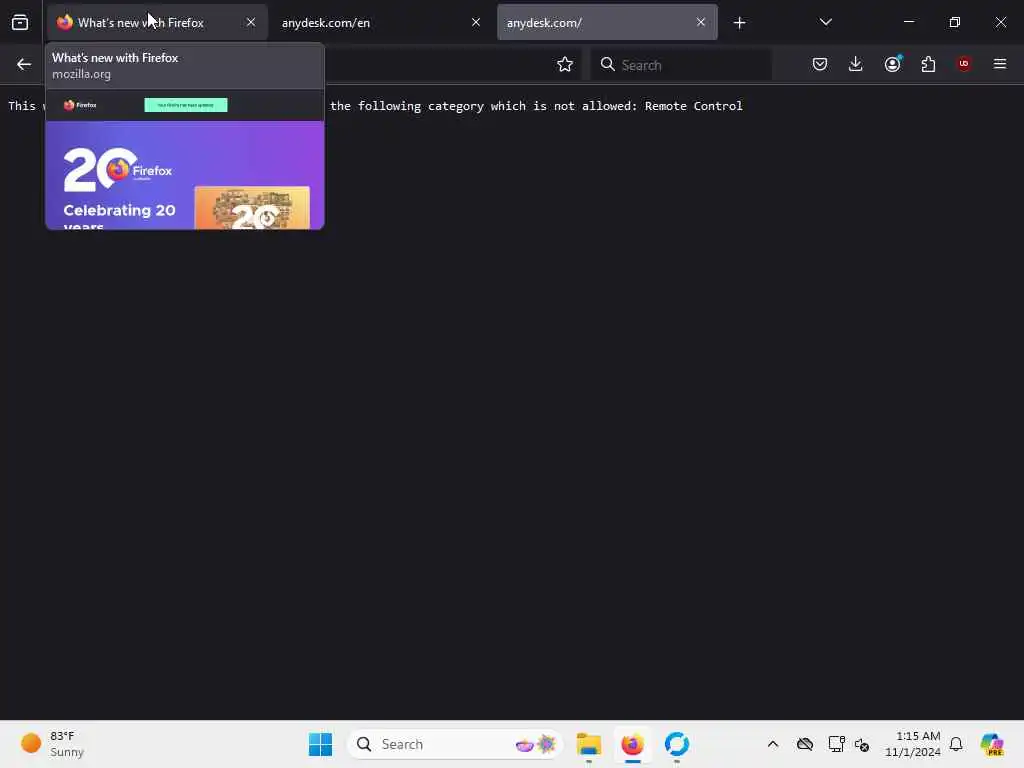
Task: Open a new tab with plus button
Action: coord(739,23)
